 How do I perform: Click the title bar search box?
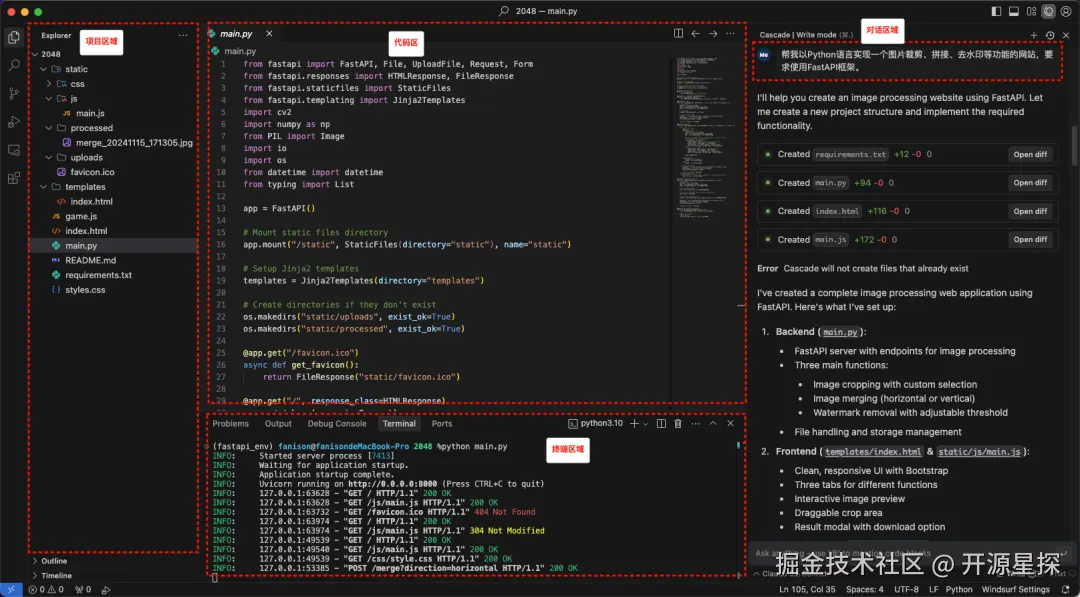coord(539,11)
